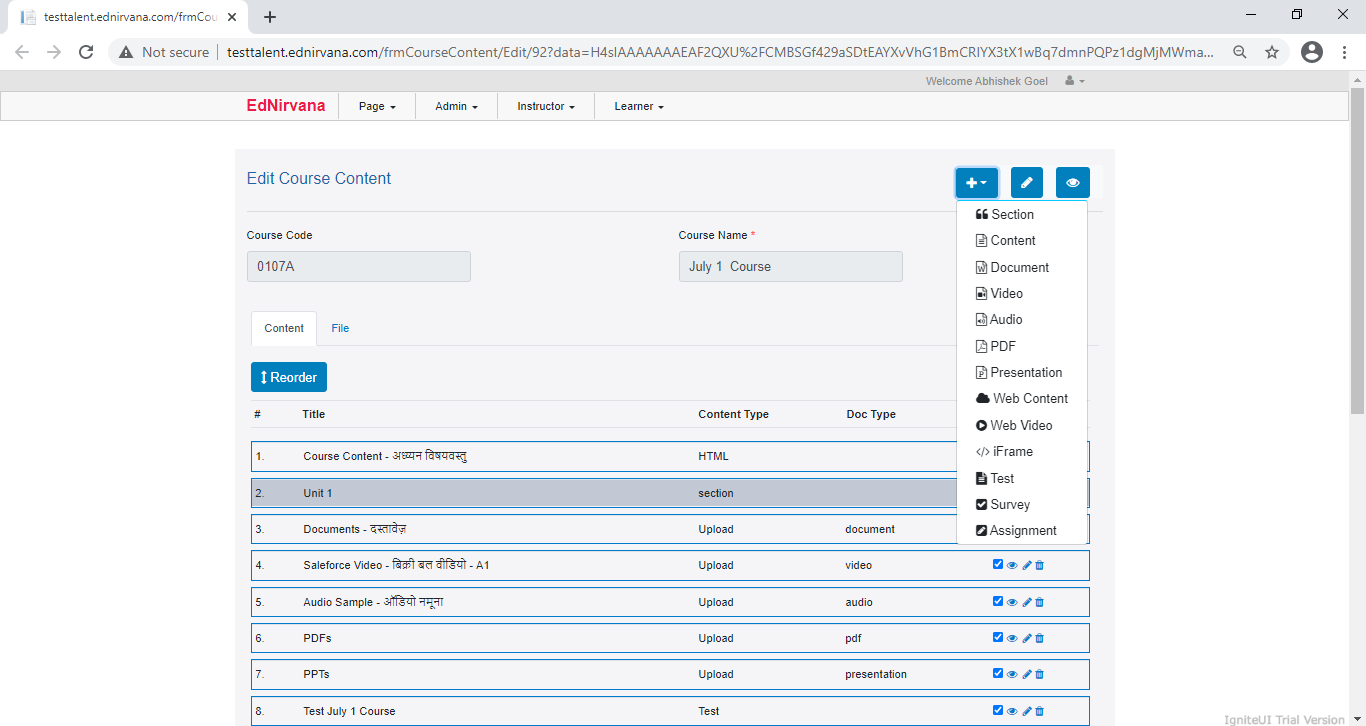Toggle the checkbox for the PDFs row
This screenshot has width=1366, height=726.
click(x=998, y=637)
